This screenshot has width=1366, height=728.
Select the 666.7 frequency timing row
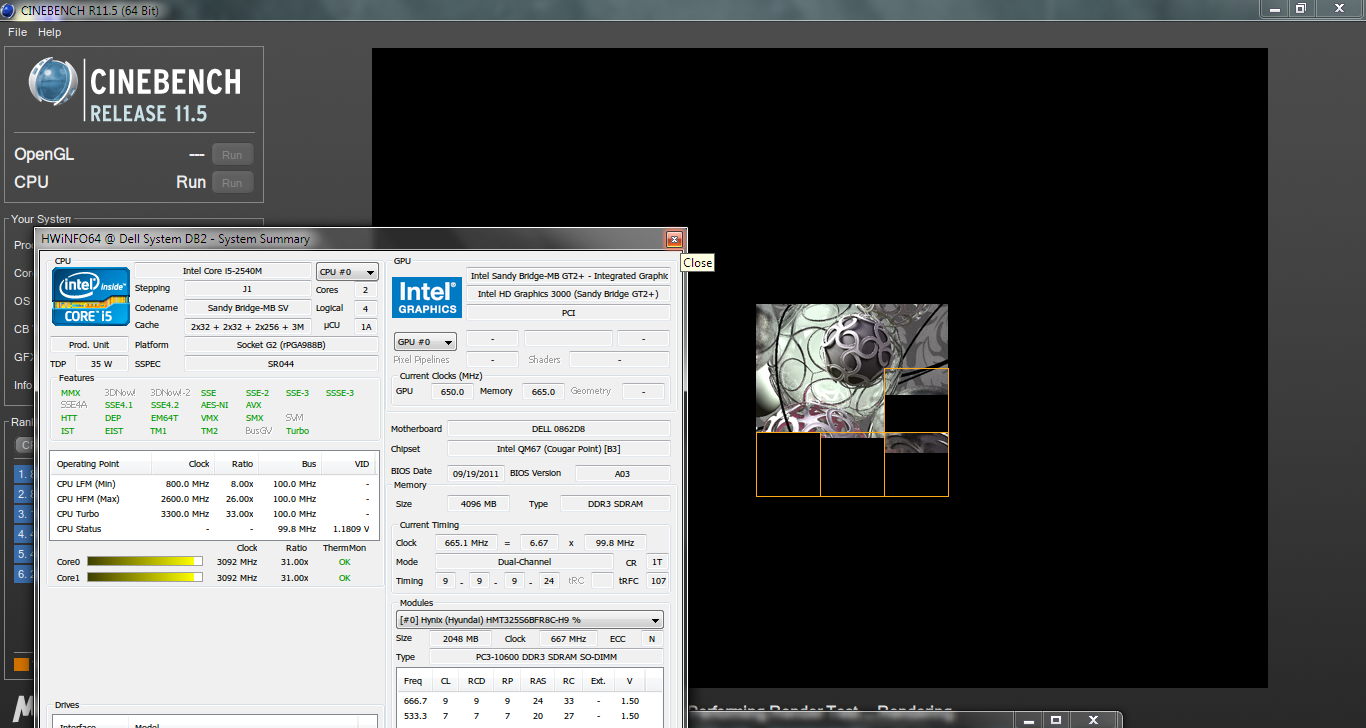click(x=528, y=701)
